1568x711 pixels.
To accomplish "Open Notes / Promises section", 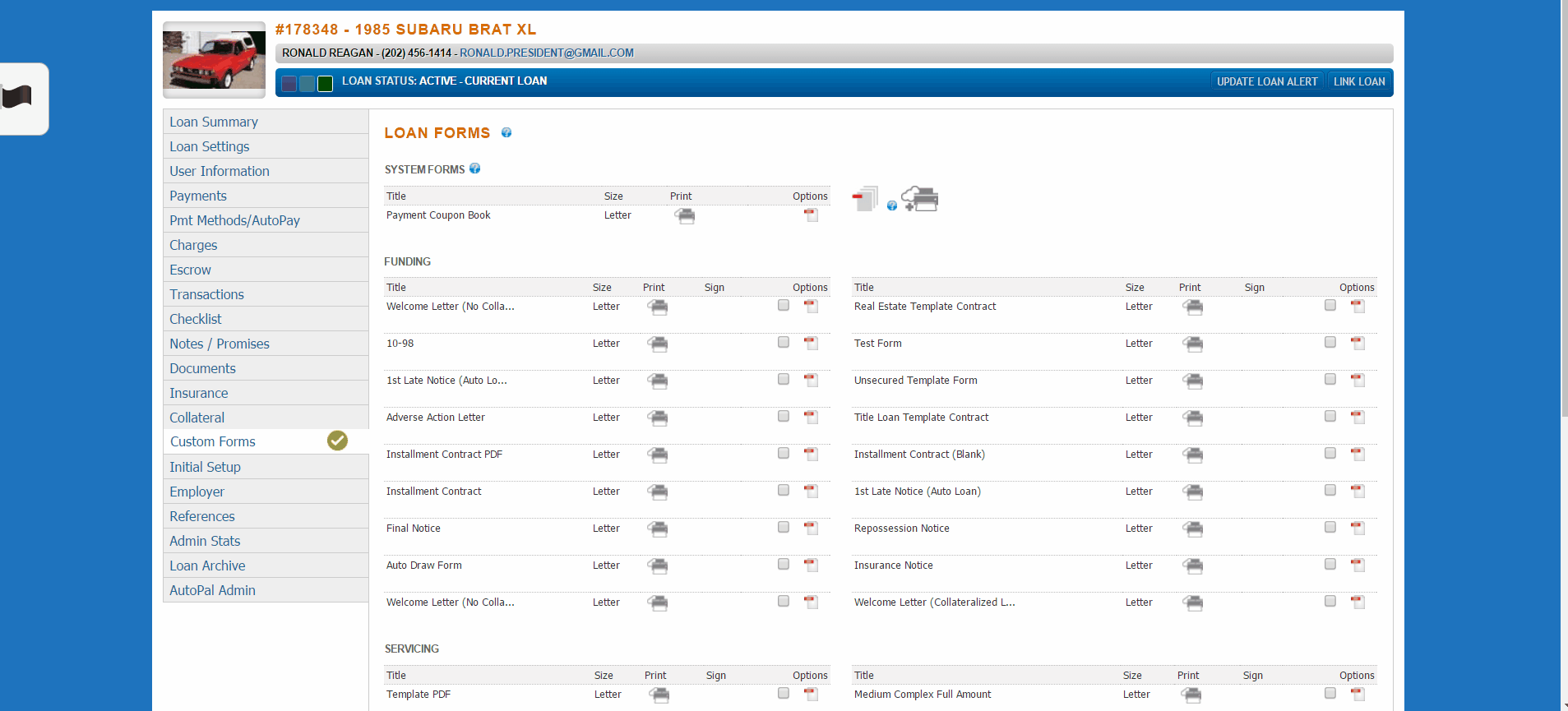I will point(266,344).
